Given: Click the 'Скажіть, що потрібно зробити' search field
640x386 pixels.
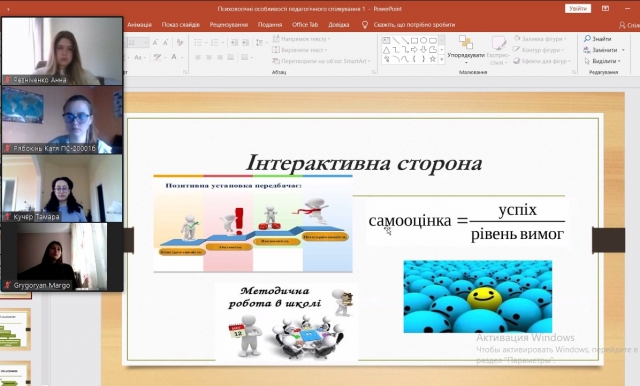Looking at the screenshot, I should (414, 24).
